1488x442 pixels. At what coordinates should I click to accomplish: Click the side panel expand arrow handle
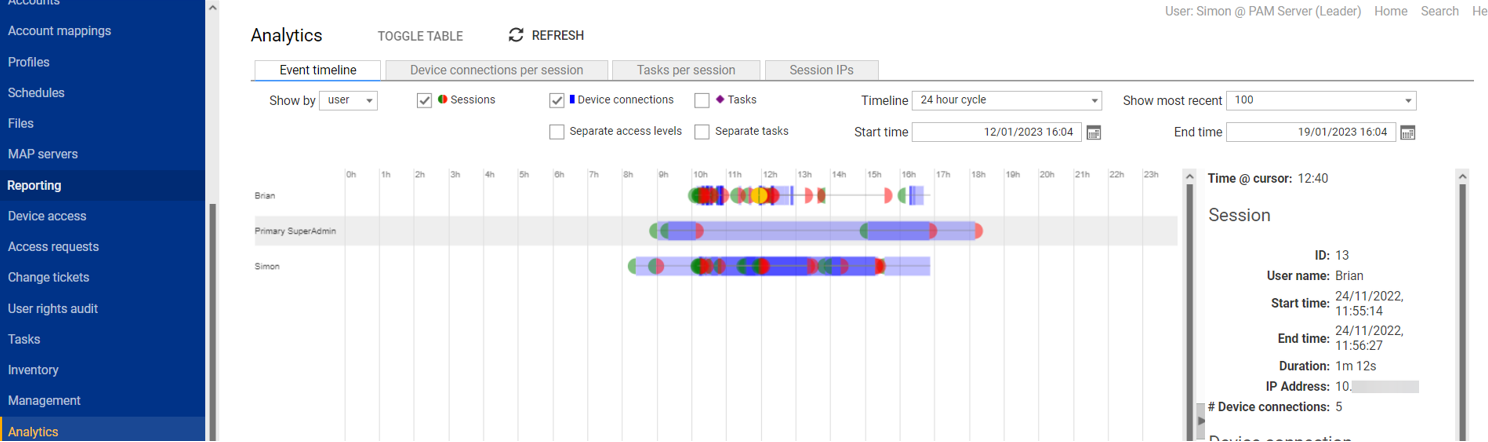click(x=1202, y=420)
